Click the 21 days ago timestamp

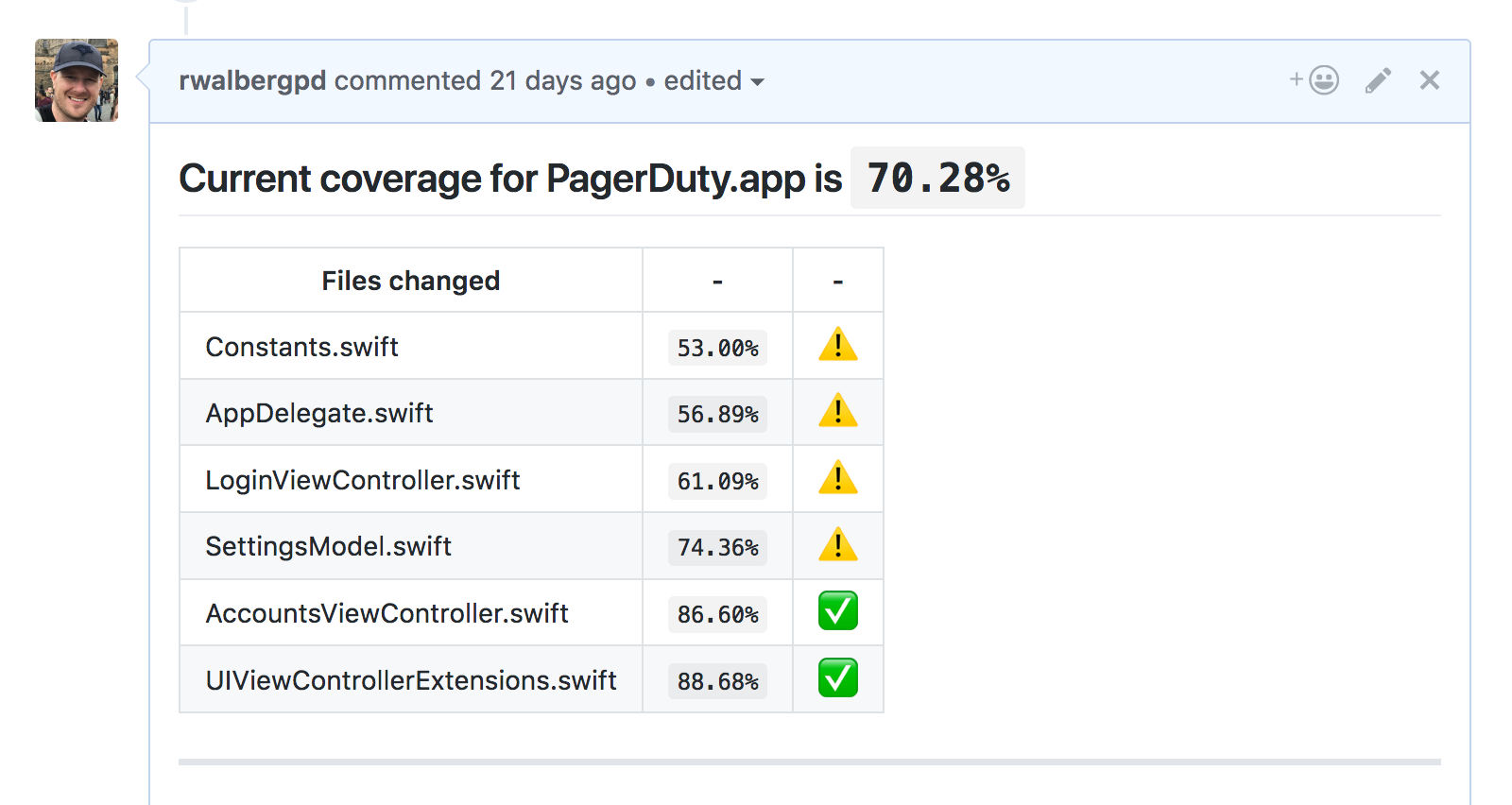click(562, 81)
